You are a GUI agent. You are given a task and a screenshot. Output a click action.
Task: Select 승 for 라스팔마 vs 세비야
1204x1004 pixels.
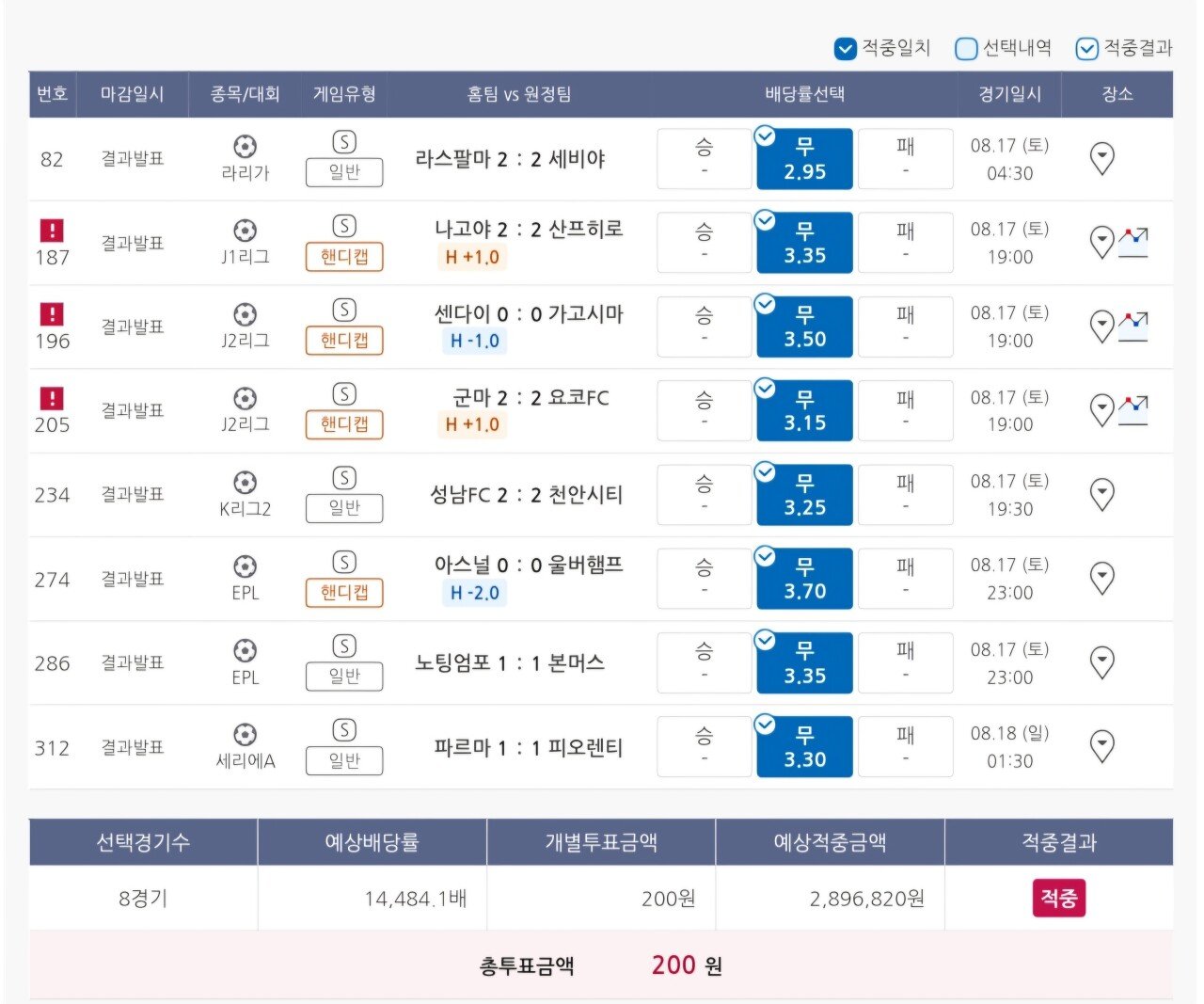(704, 158)
